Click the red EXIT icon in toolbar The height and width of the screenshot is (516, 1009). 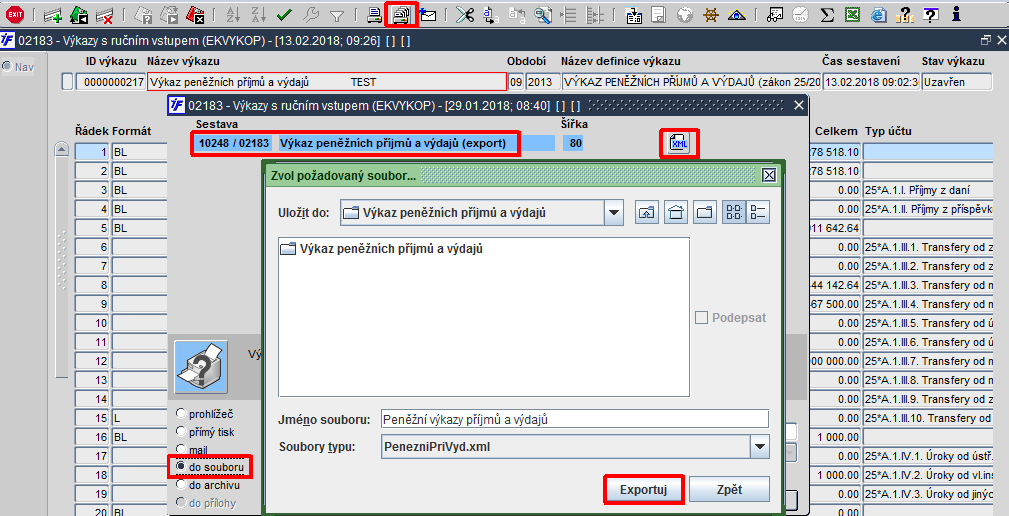coord(15,14)
